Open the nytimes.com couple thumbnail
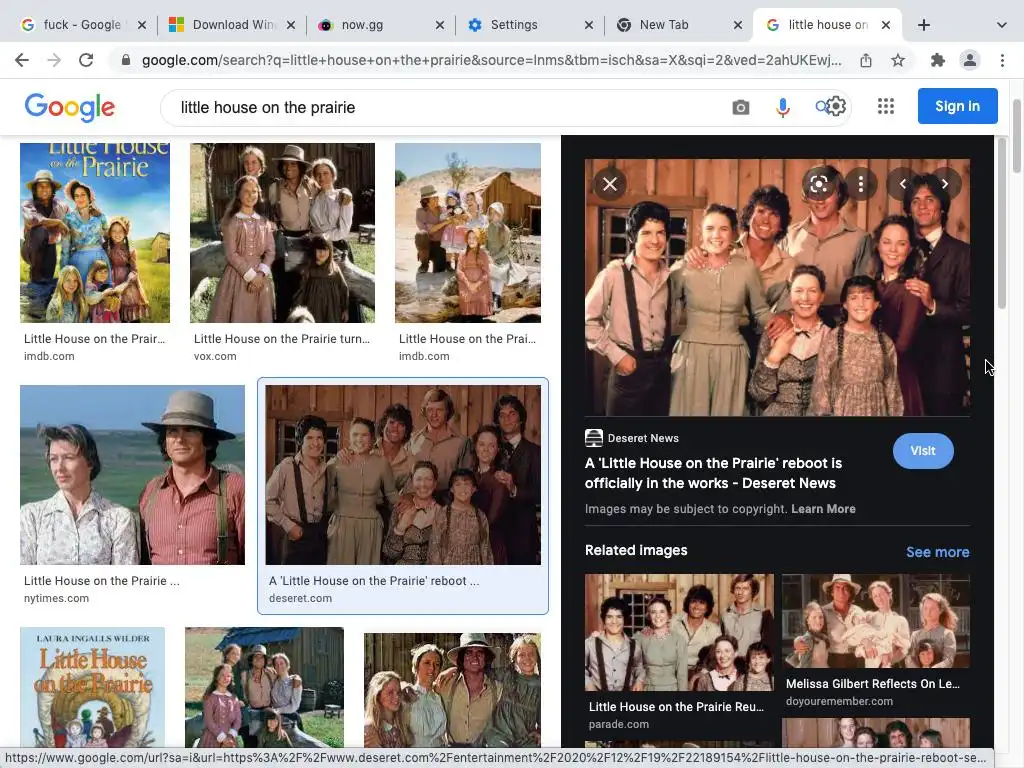This screenshot has height=768, width=1024. [x=133, y=475]
